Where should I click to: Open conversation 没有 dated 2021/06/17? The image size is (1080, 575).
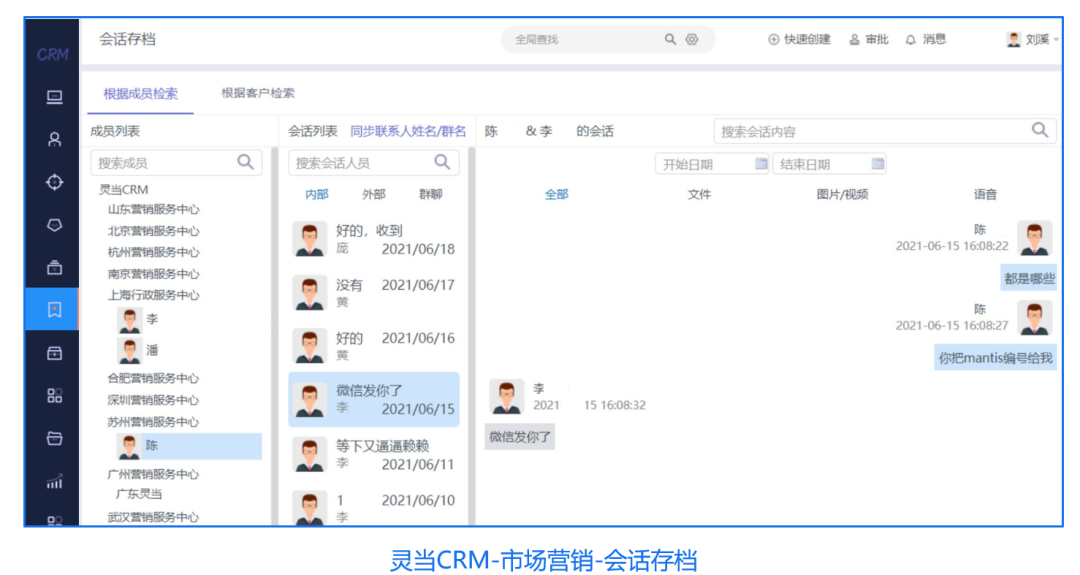[374, 293]
